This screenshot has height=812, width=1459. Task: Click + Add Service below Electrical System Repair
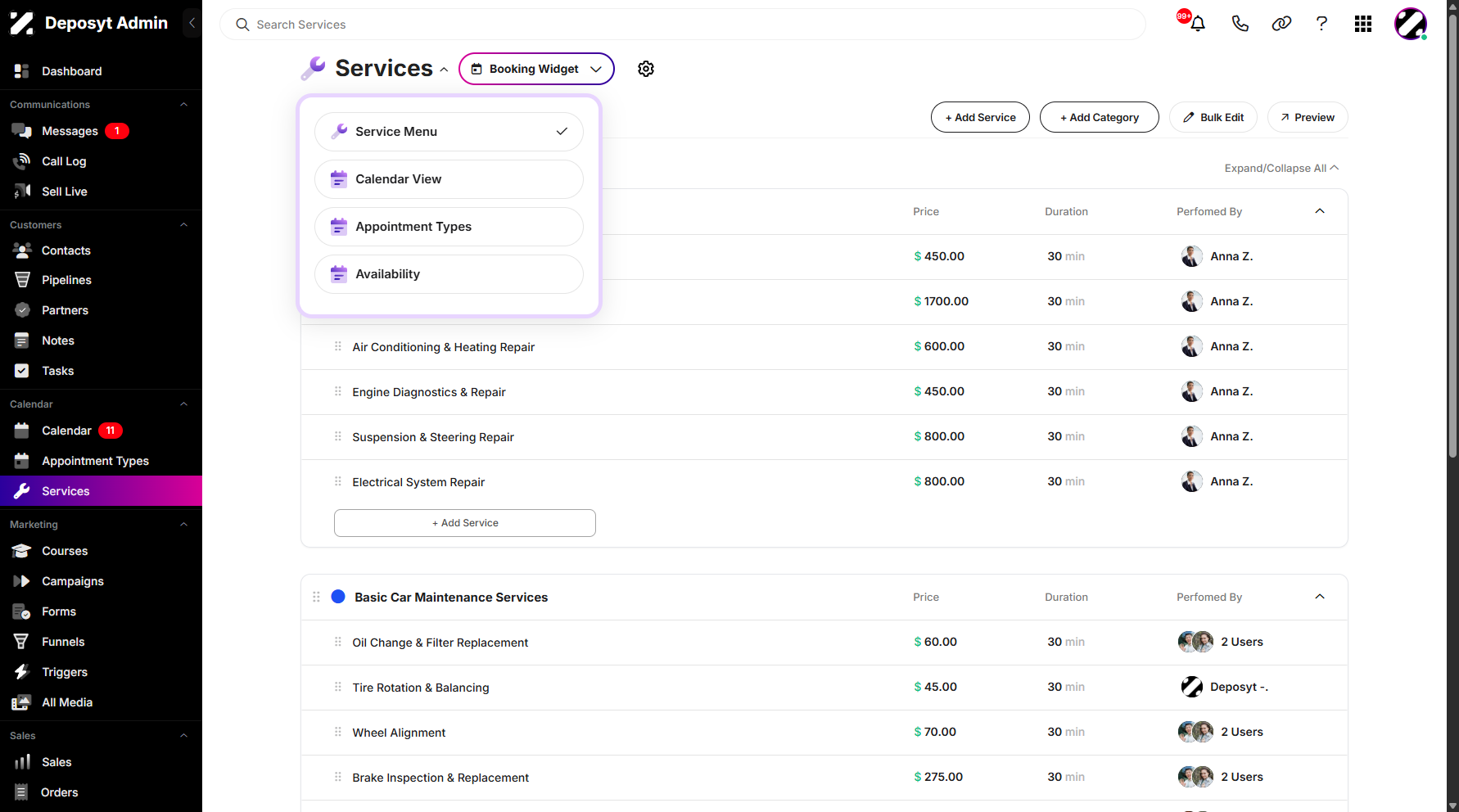point(465,523)
